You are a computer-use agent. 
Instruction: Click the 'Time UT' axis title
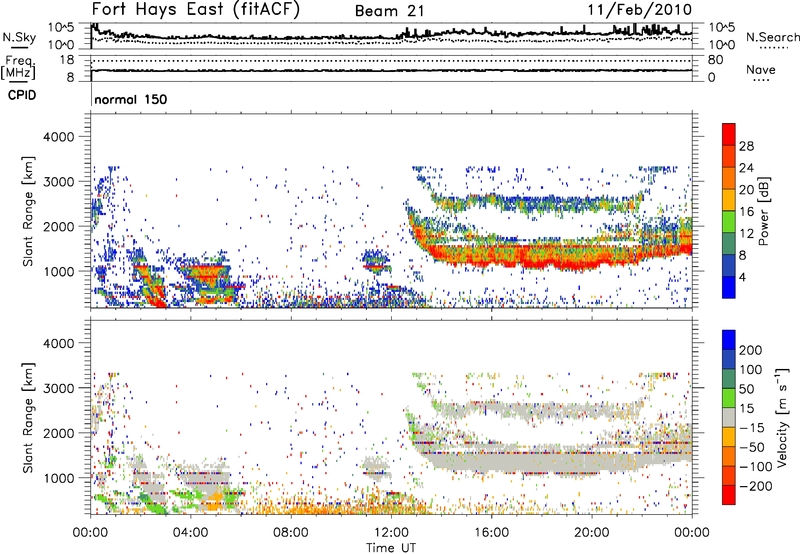coord(391,548)
